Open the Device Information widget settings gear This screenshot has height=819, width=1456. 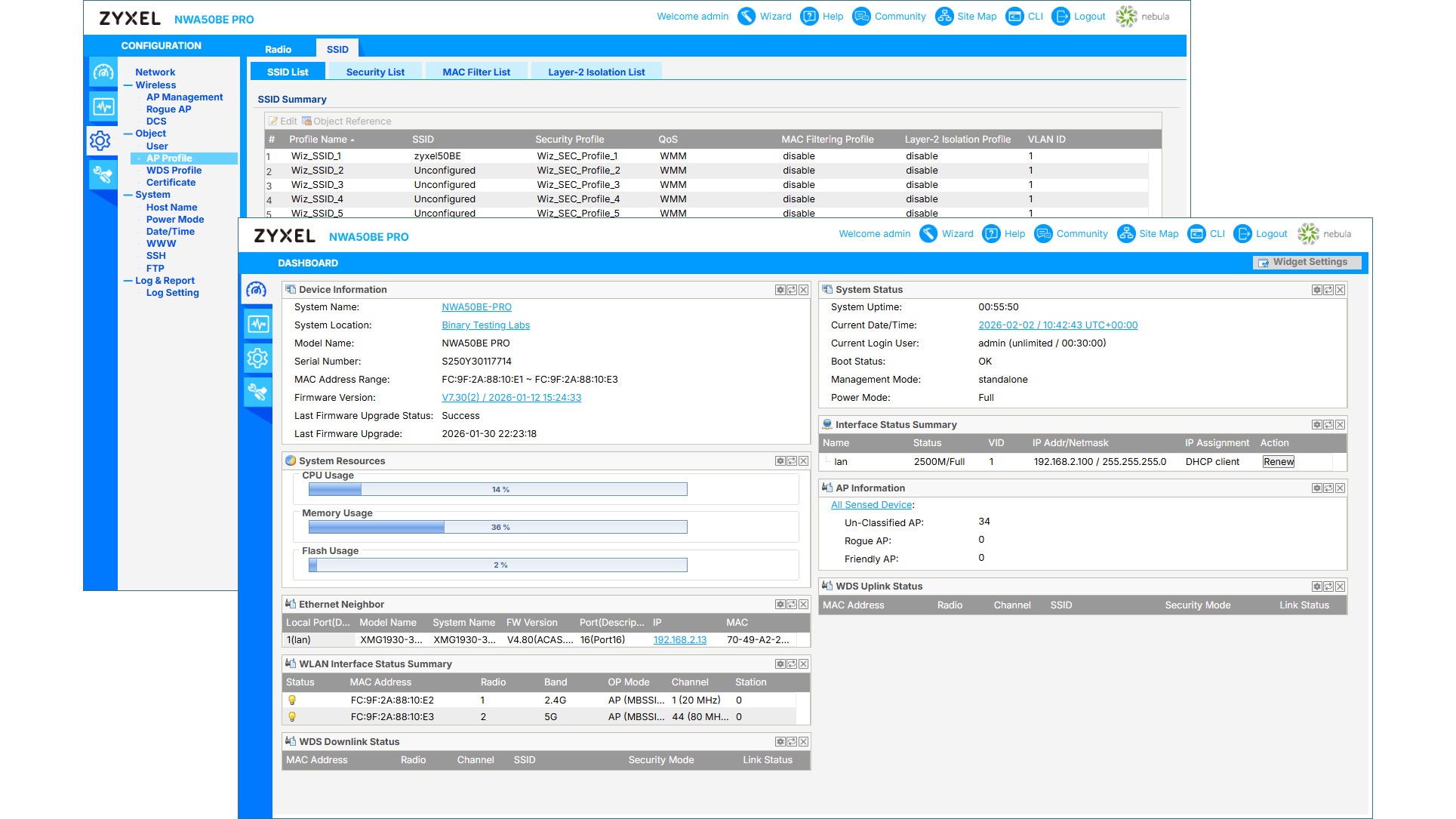[780, 289]
